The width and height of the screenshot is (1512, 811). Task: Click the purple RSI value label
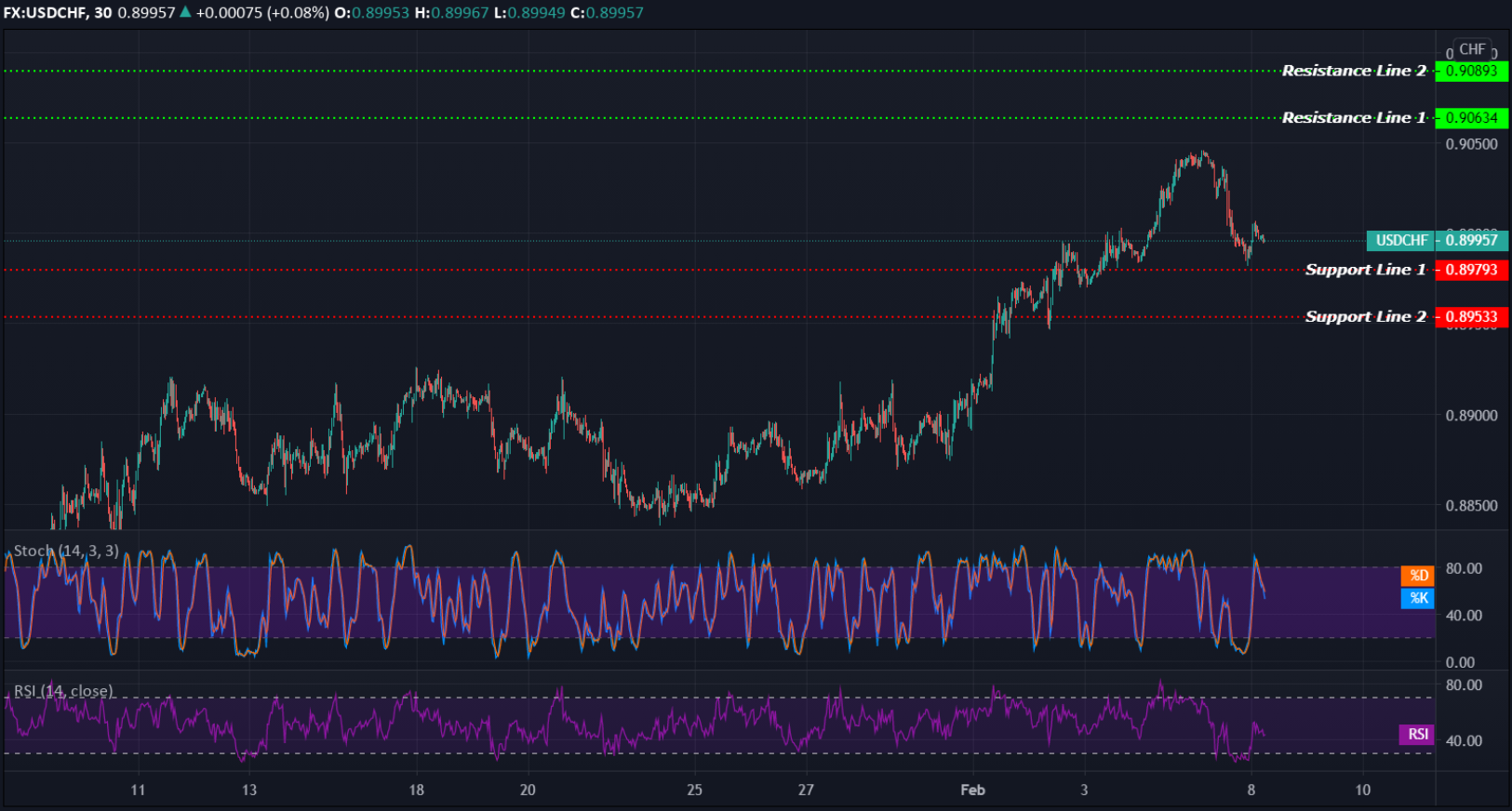pos(1417,735)
